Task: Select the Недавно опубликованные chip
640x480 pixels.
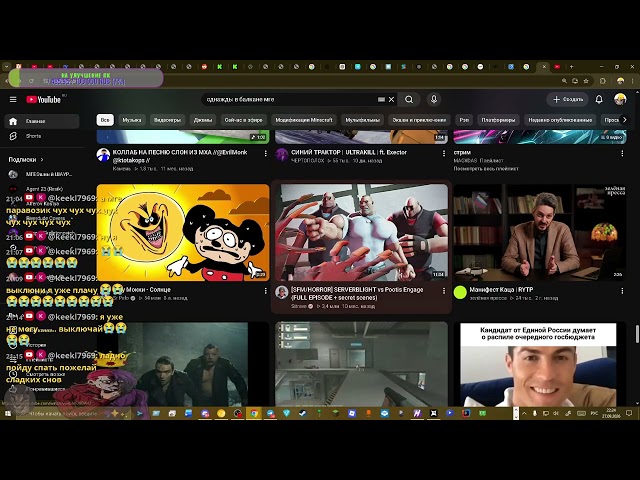Action: tap(560, 120)
